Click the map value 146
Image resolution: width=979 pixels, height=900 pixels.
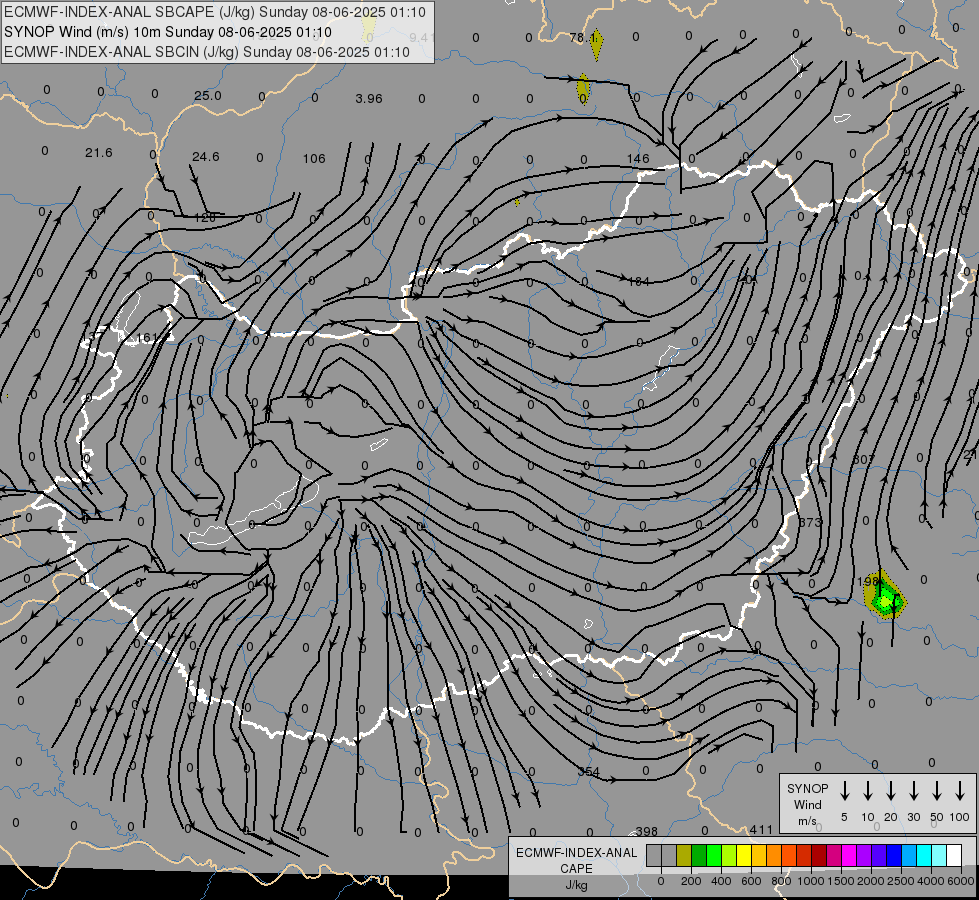(638, 159)
